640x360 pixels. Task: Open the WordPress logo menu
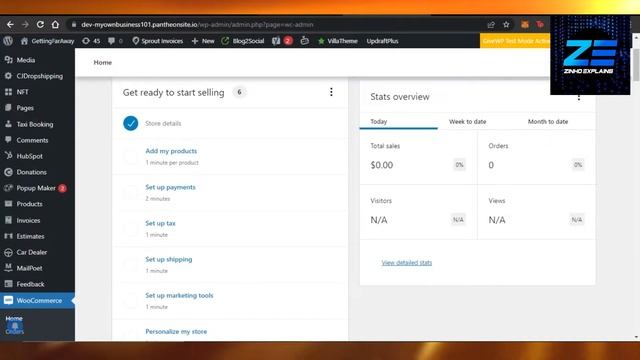[8, 41]
